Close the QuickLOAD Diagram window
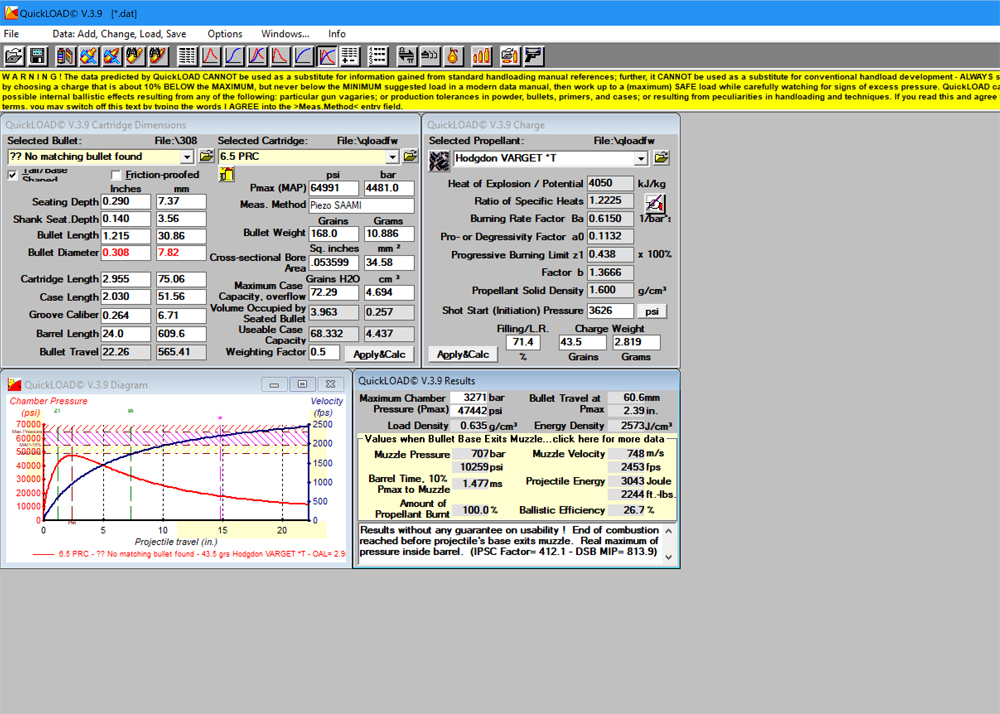Viewport: 1000px width, 714px height. 330,384
